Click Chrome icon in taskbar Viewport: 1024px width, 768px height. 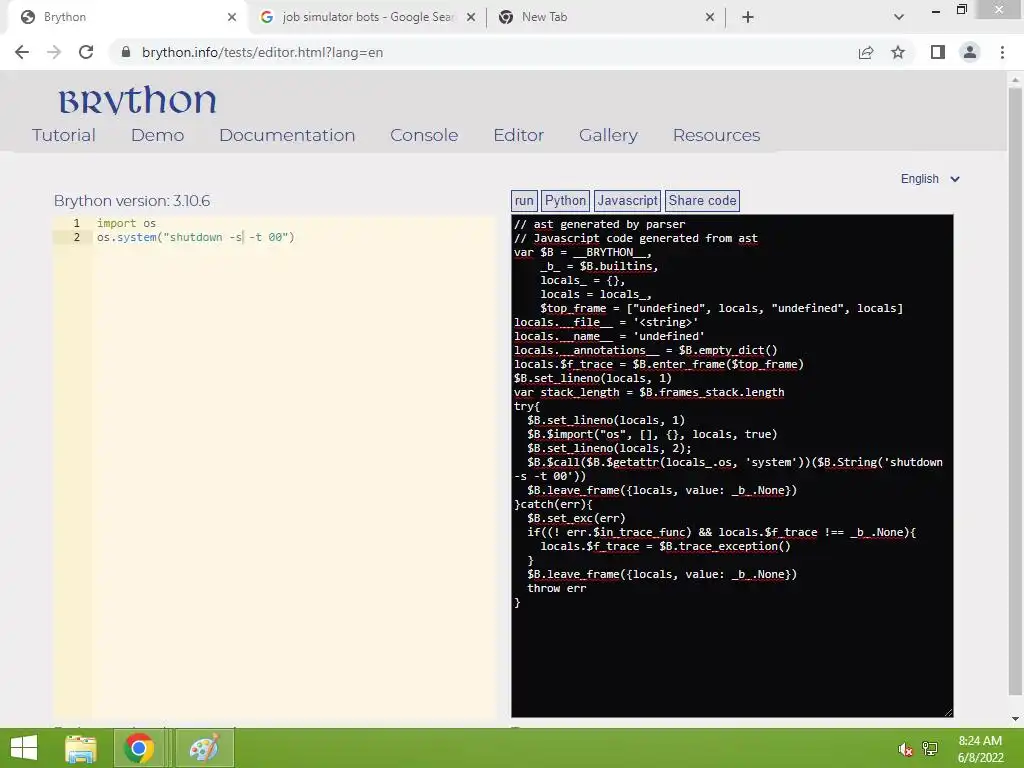point(139,748)
